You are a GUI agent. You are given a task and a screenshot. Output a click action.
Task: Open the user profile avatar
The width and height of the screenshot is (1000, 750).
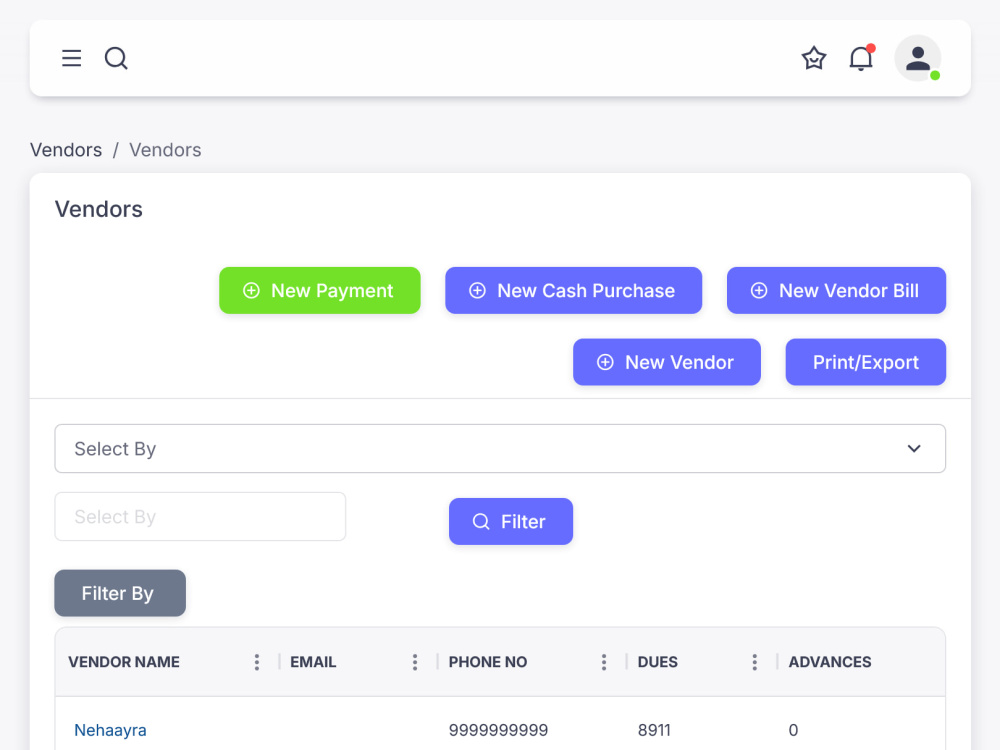[918, 58]
